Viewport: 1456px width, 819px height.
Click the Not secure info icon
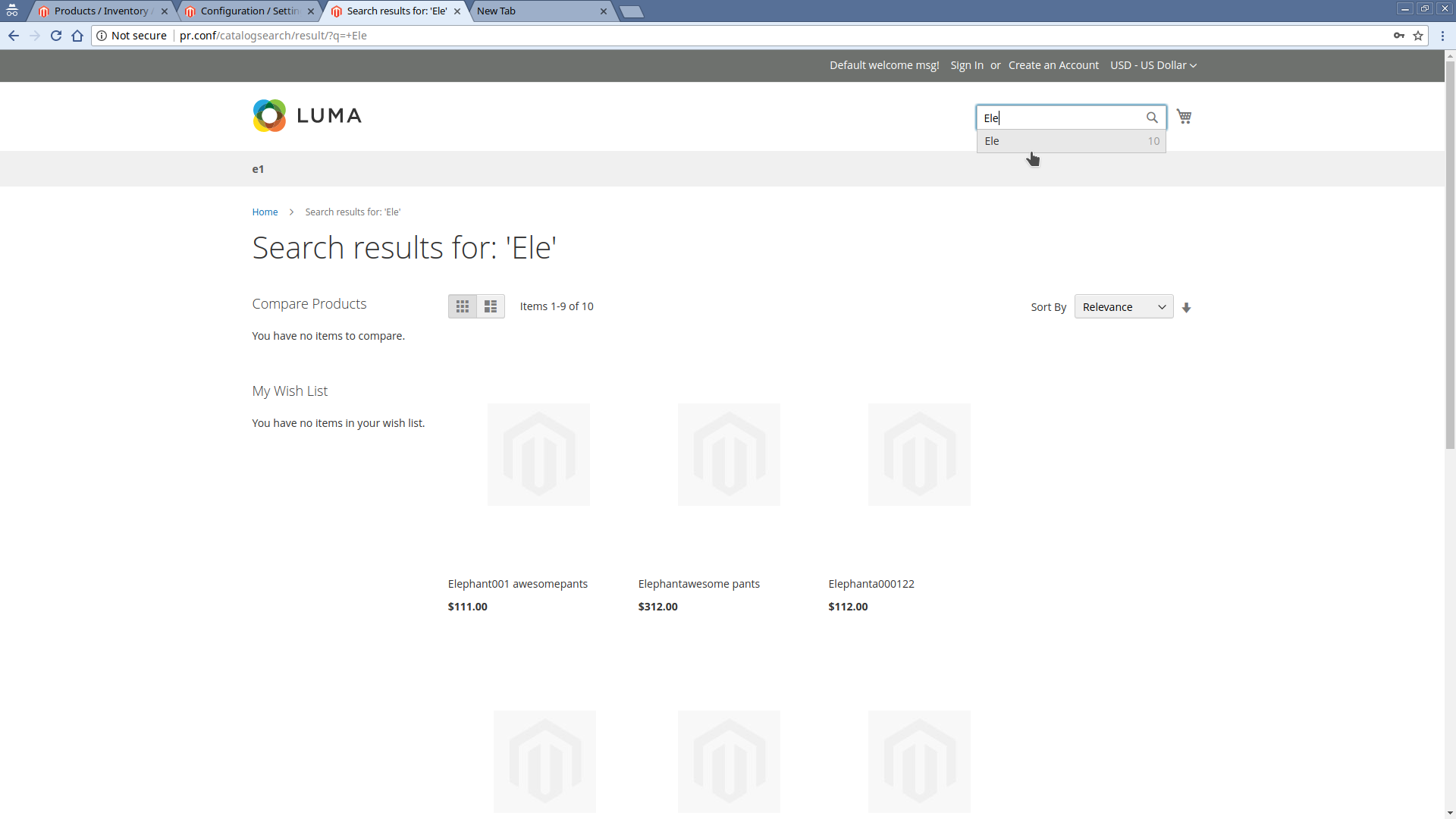102,36
